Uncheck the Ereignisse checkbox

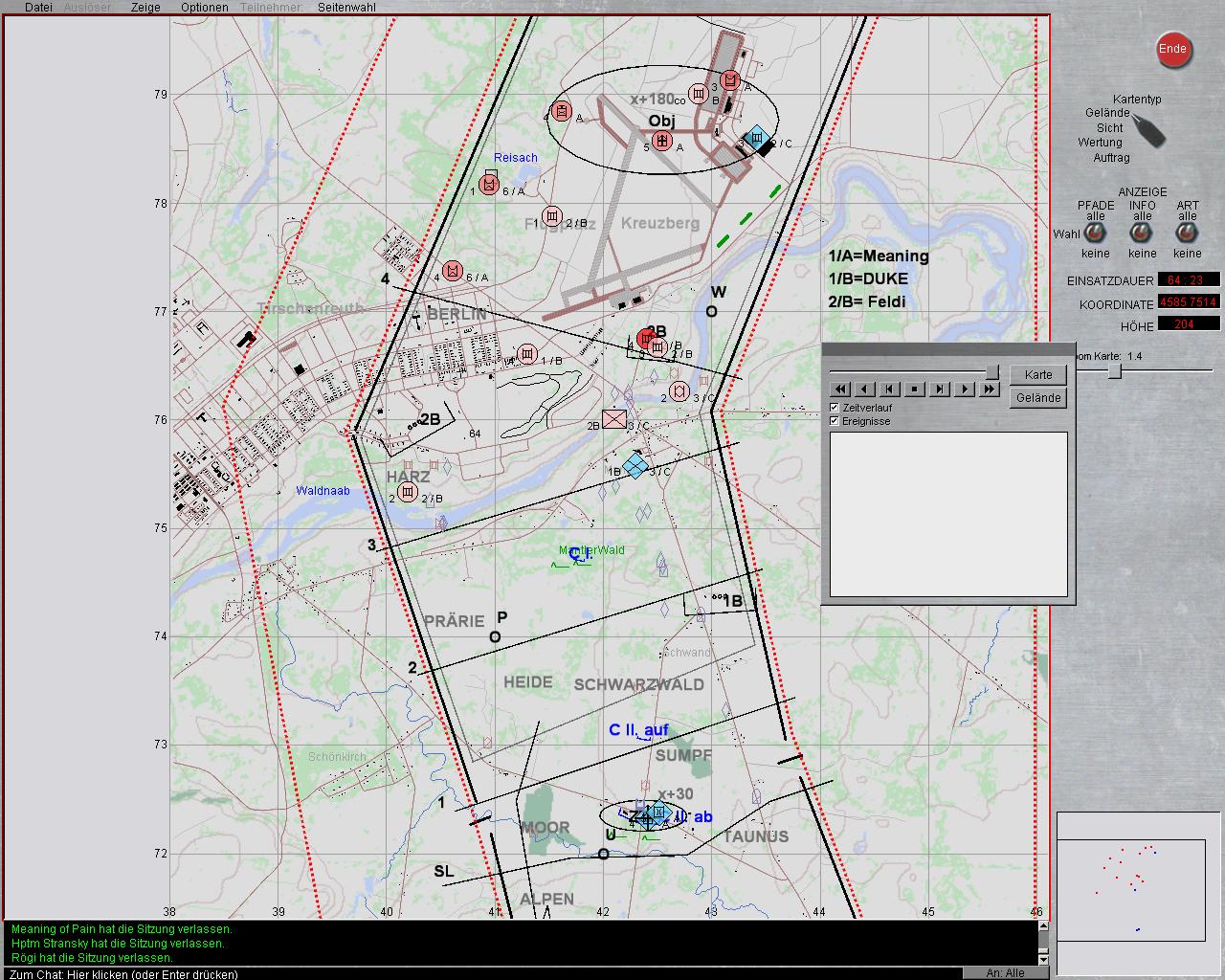point(835,421)
